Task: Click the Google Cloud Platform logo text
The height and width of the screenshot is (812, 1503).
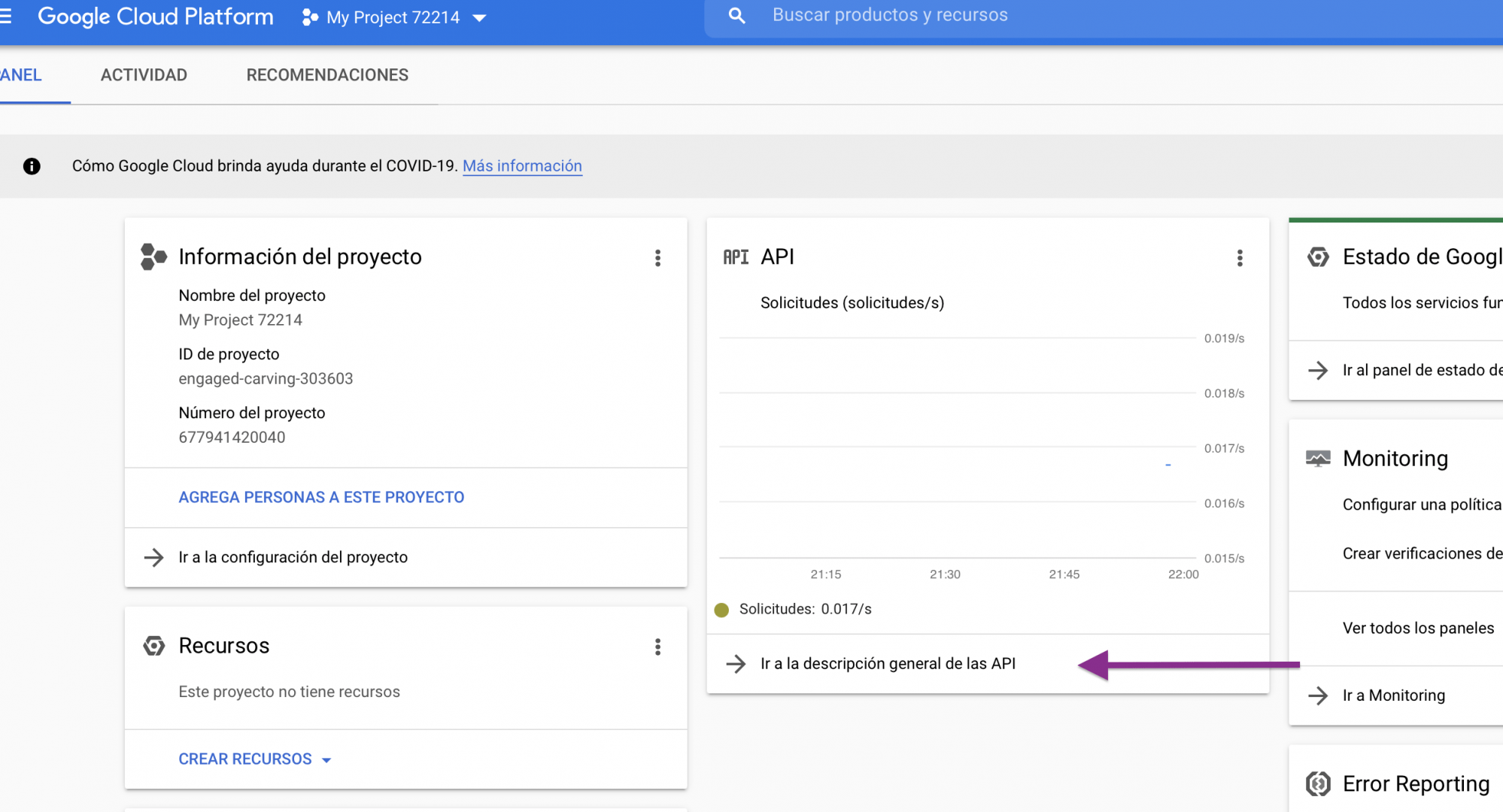Action: (156, 17)
